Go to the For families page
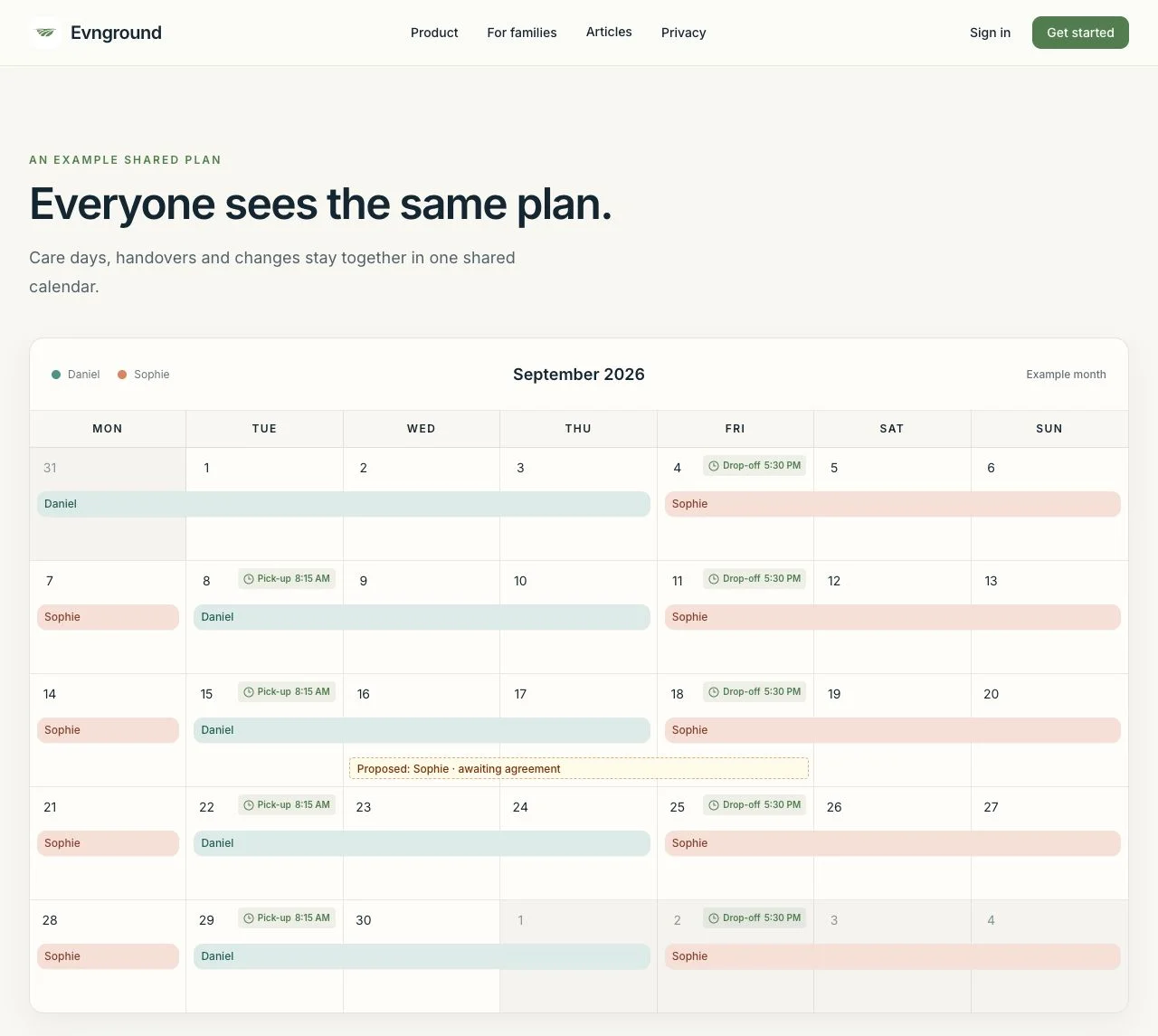This screenshot has width=1158, height=1036. 522,33
